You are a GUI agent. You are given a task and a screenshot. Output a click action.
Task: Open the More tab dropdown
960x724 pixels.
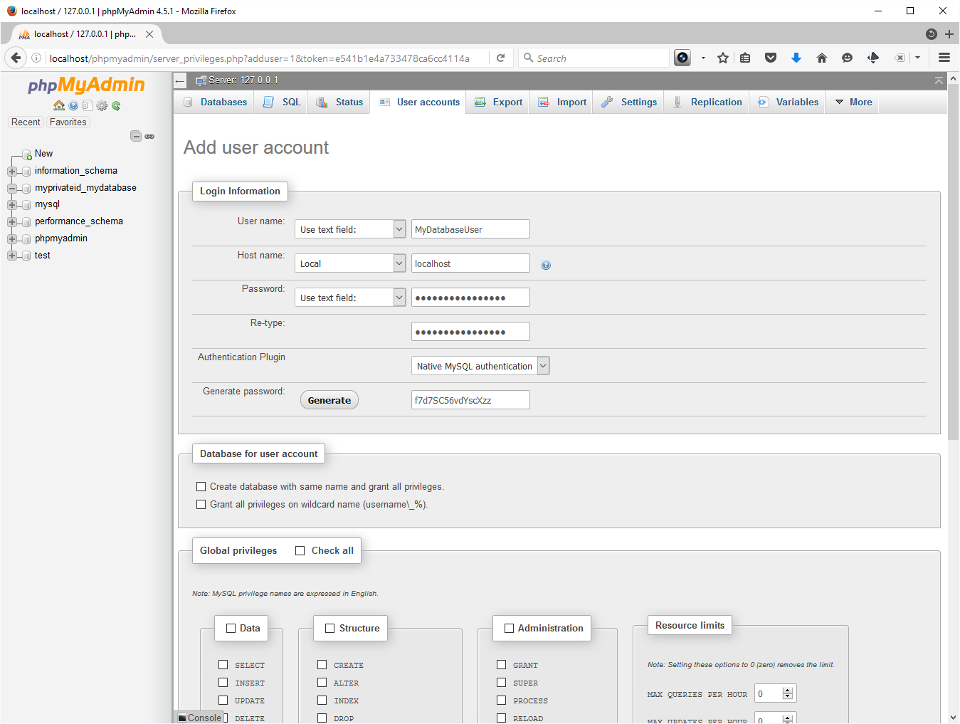pyautogui.click(x=853, y=102)
